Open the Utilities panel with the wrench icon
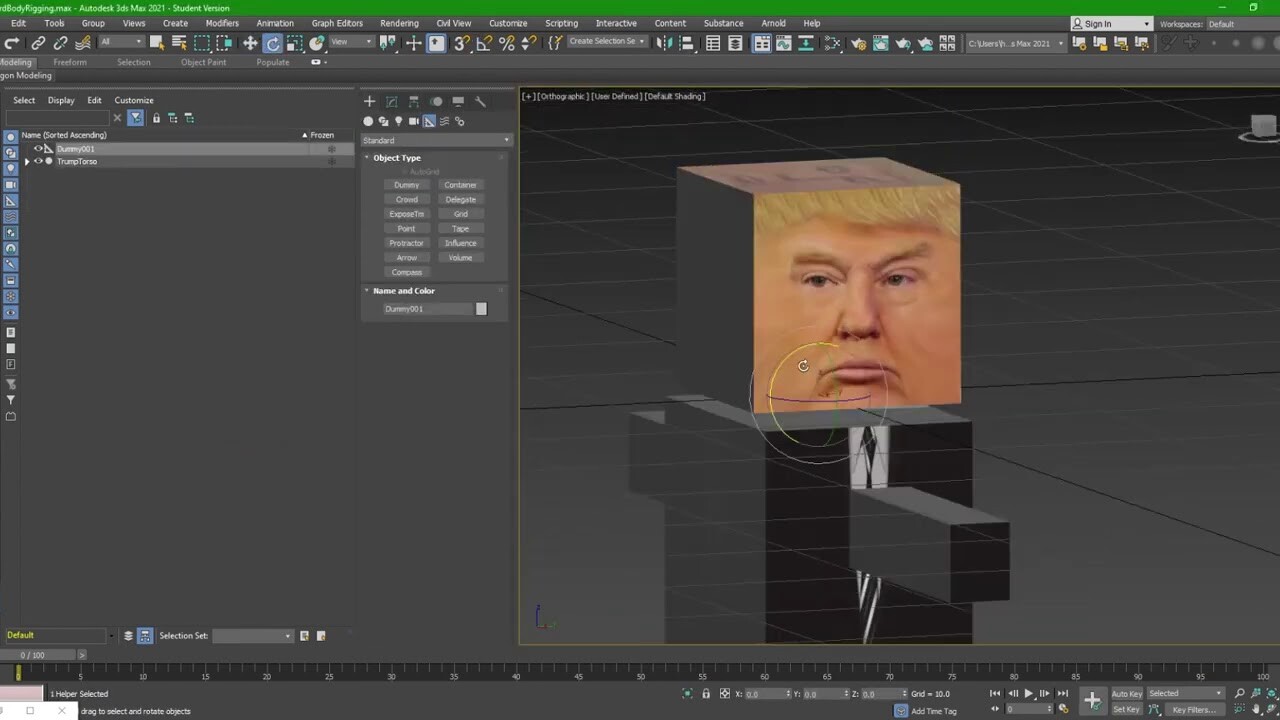1280x720 pixels. coord(482,101)
